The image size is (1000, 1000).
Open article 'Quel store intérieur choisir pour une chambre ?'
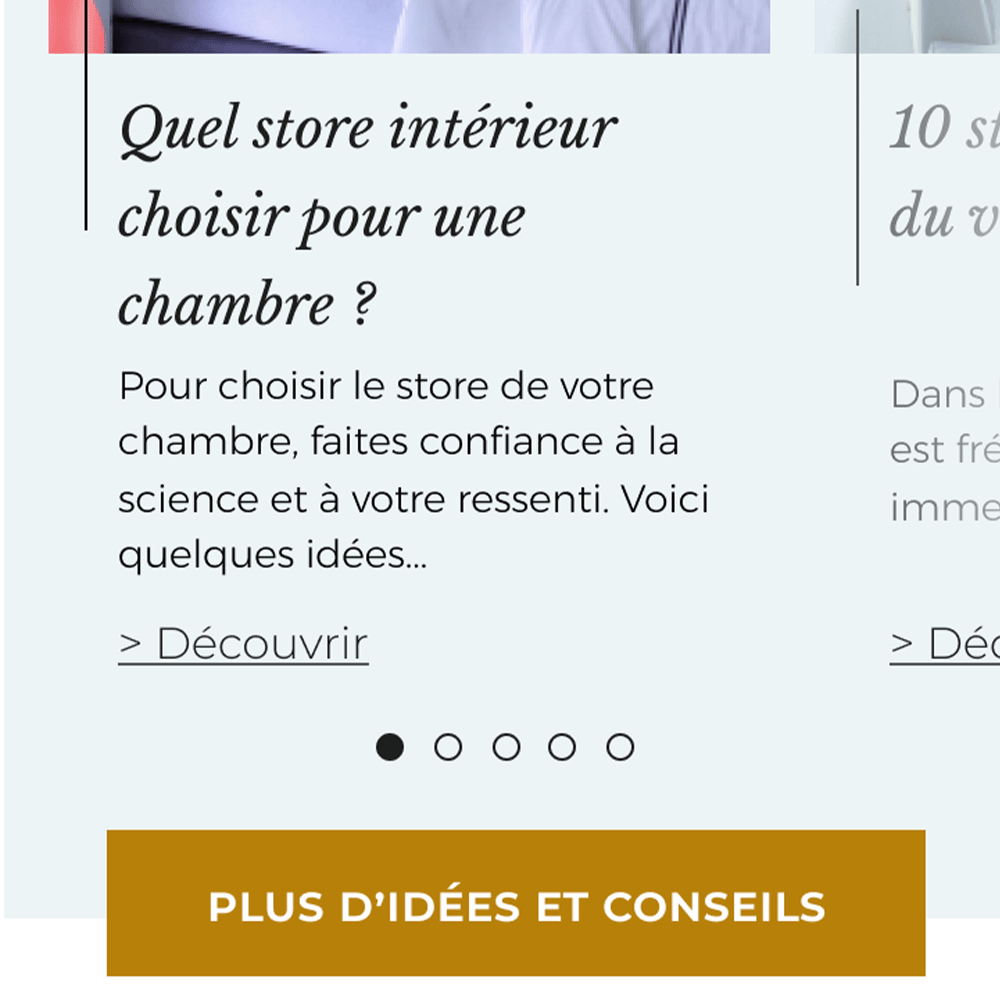click(368, 216)
